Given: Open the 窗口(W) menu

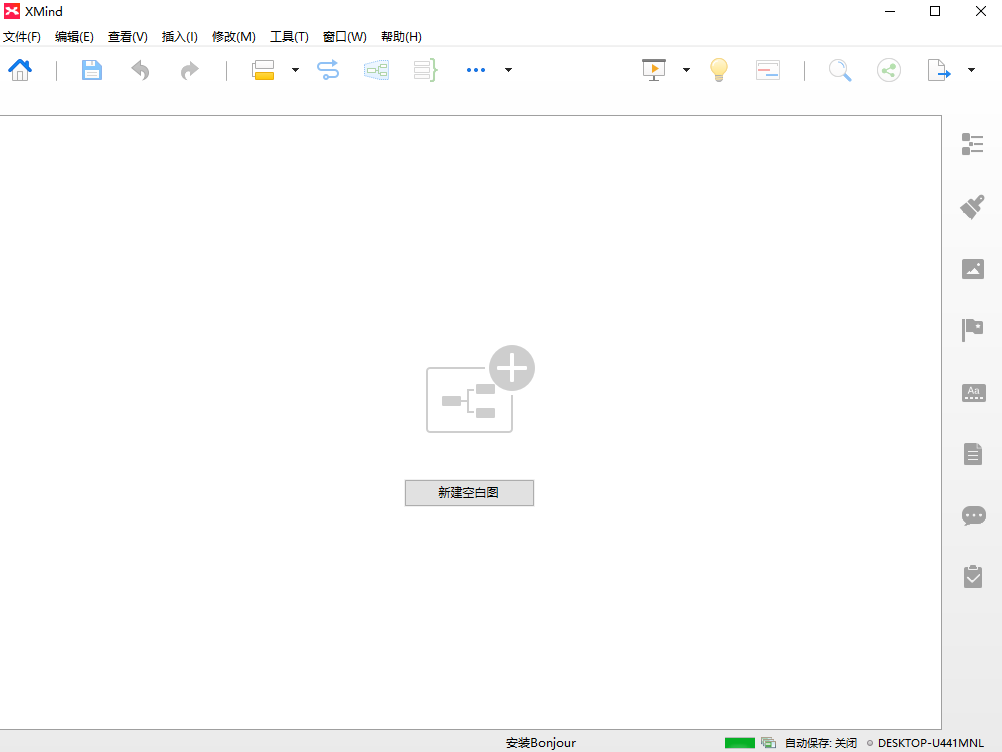Looking at the screenshot, I should pos(344,36).
